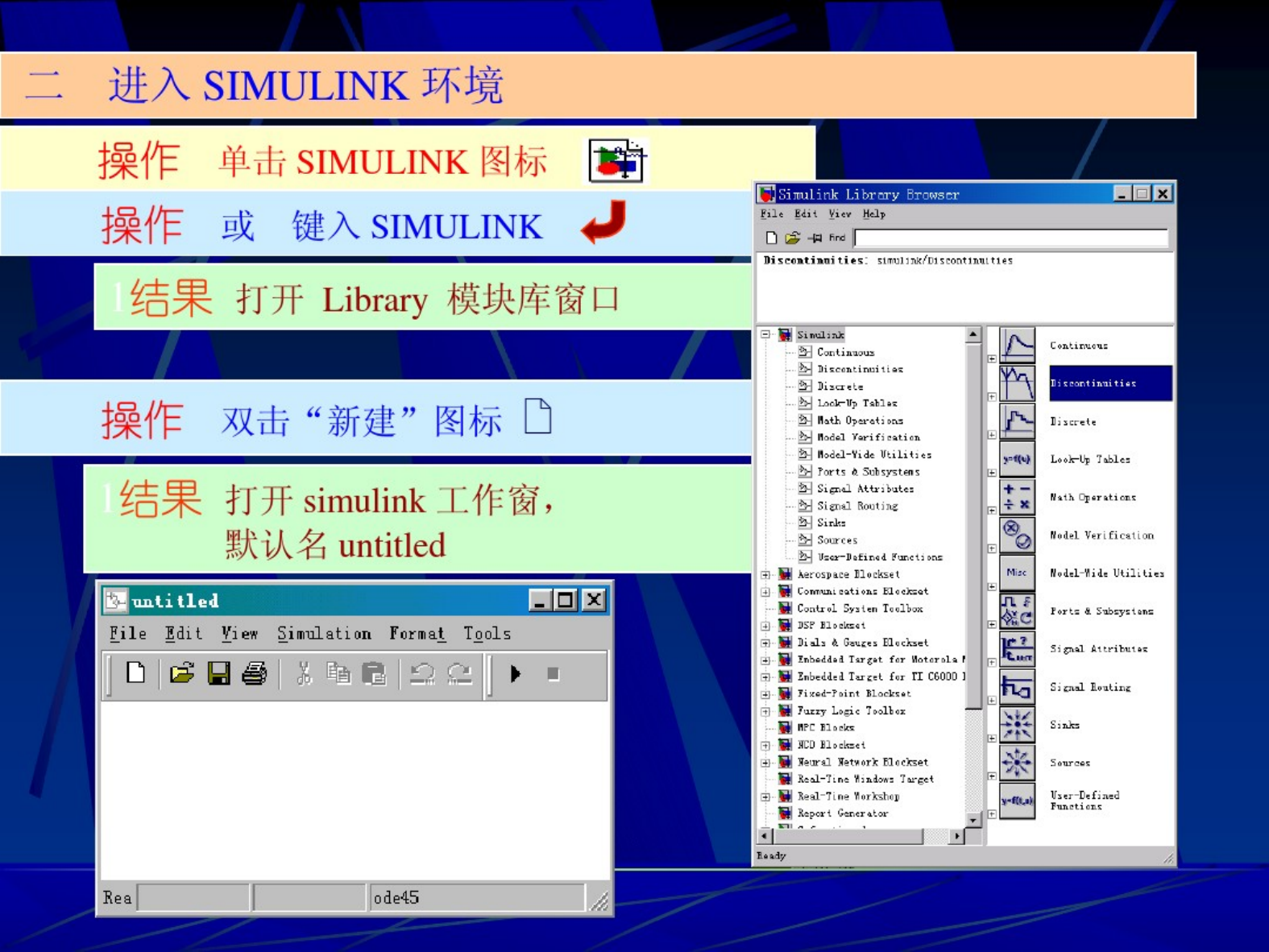Click the New model icon in untitled window toolbar
Screen dimensions: 1269x952
point(136,673)
